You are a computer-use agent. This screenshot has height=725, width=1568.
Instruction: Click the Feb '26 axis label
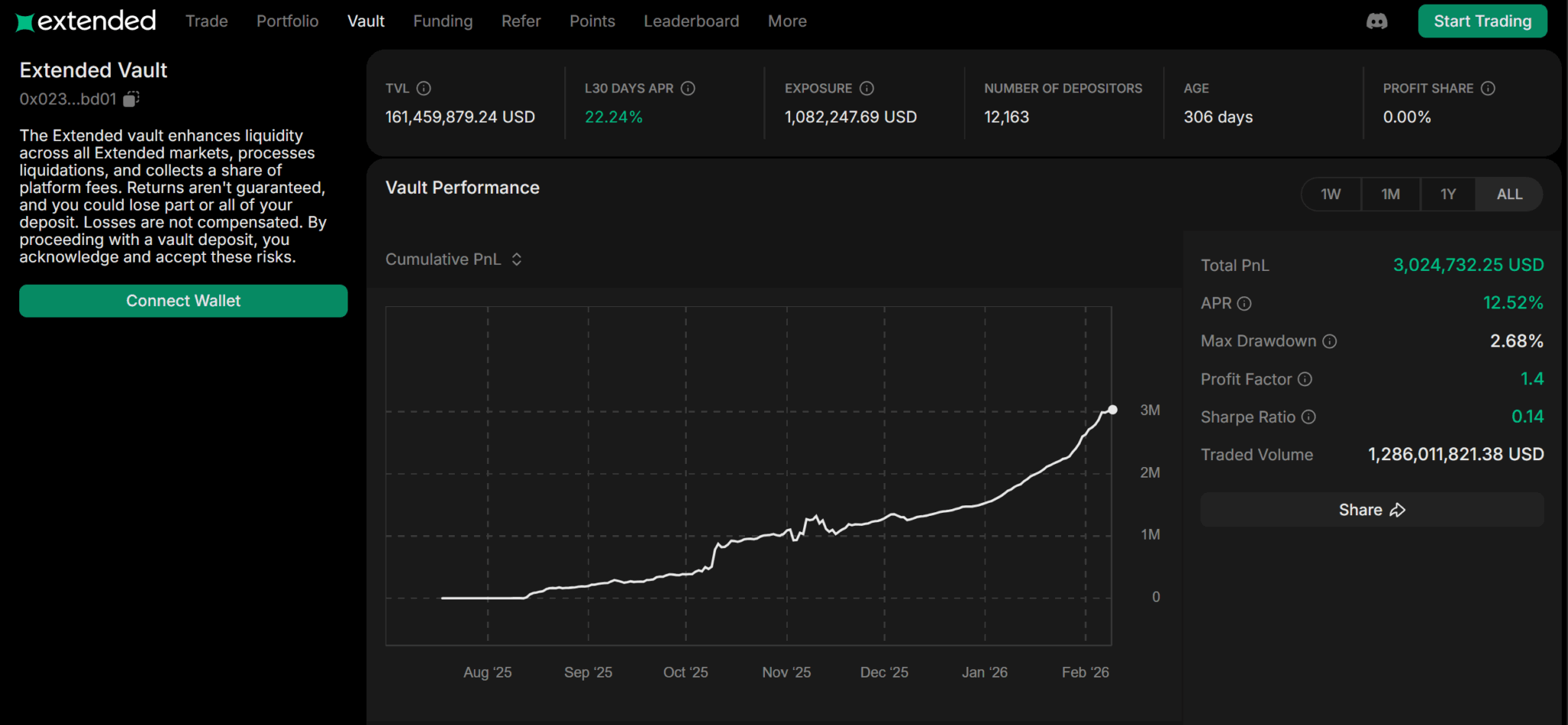(1085, 672)
